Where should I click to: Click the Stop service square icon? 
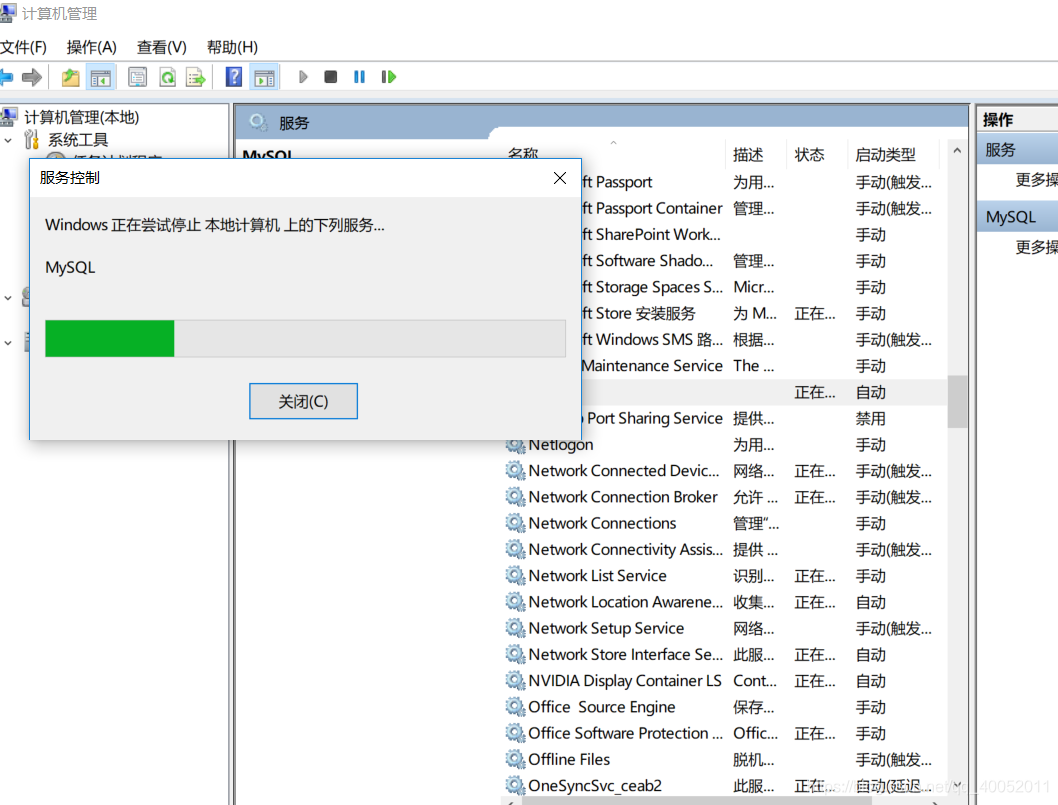click(331, 77)
